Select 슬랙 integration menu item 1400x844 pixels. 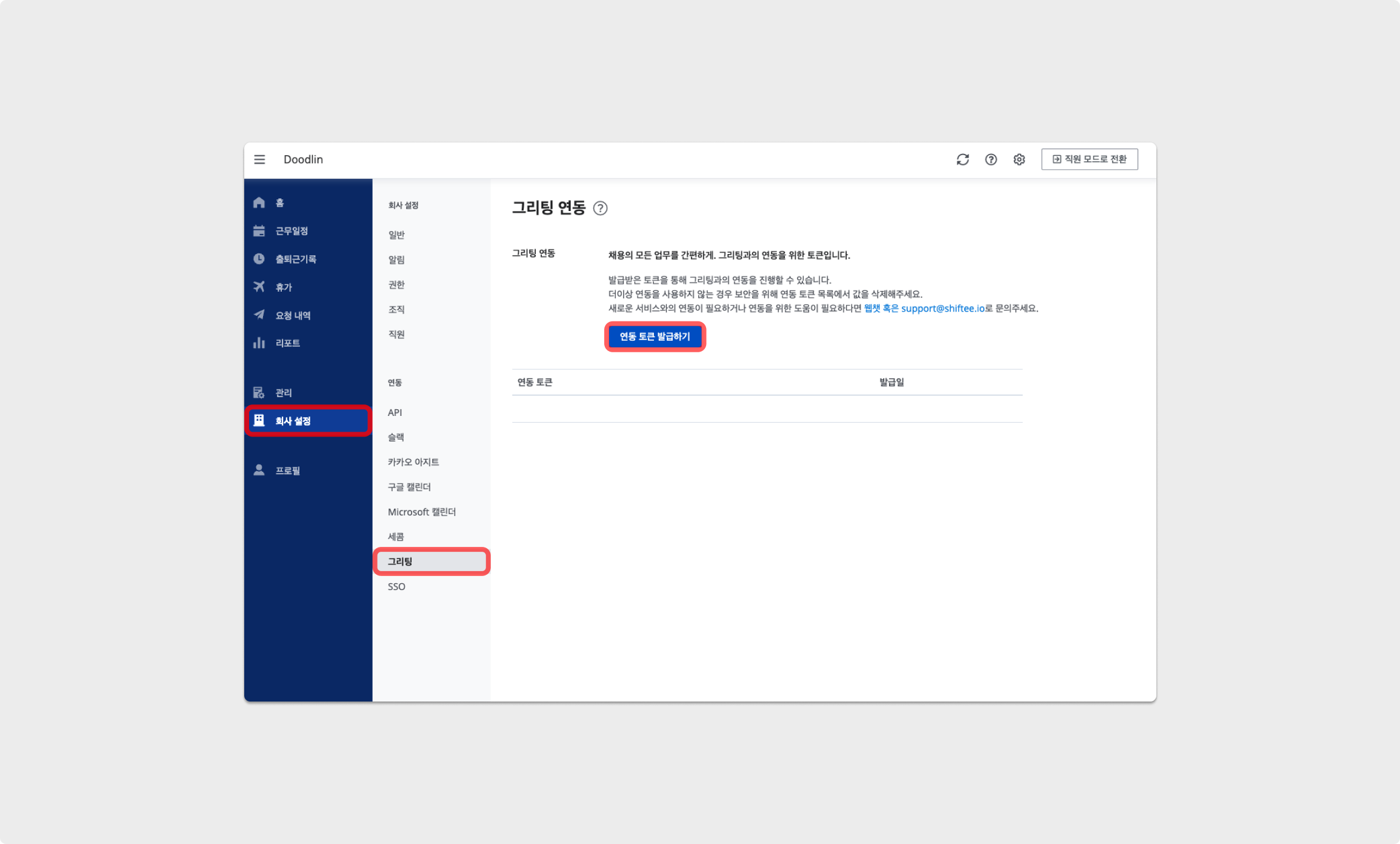(x=396, y=437)
